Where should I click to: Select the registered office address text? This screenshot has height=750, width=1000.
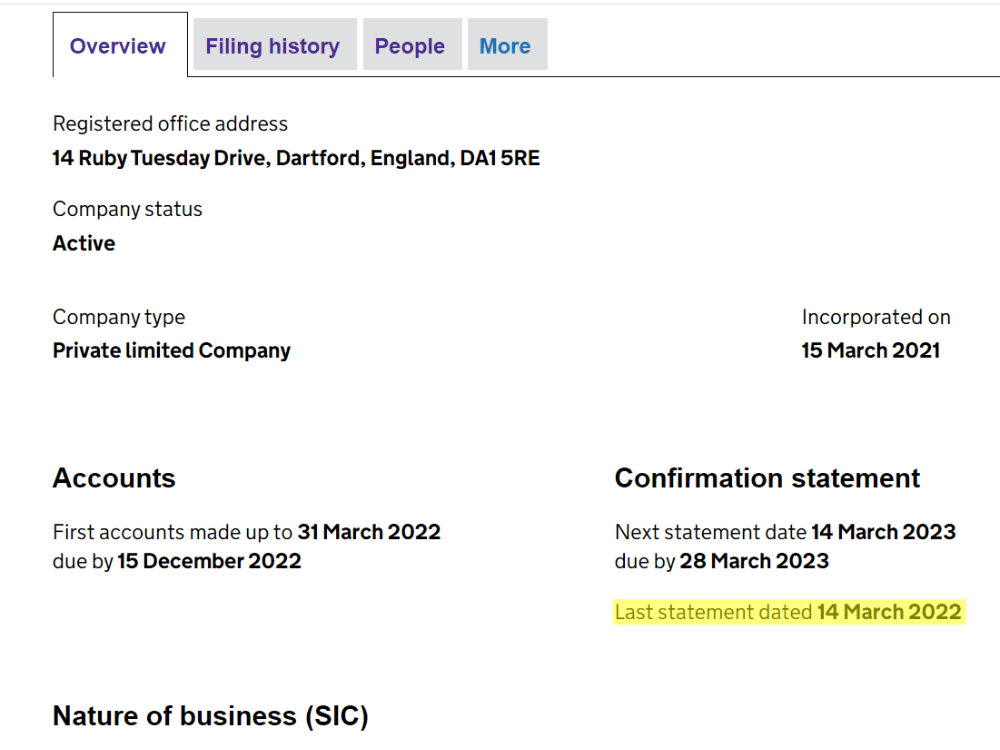[296, 157]
